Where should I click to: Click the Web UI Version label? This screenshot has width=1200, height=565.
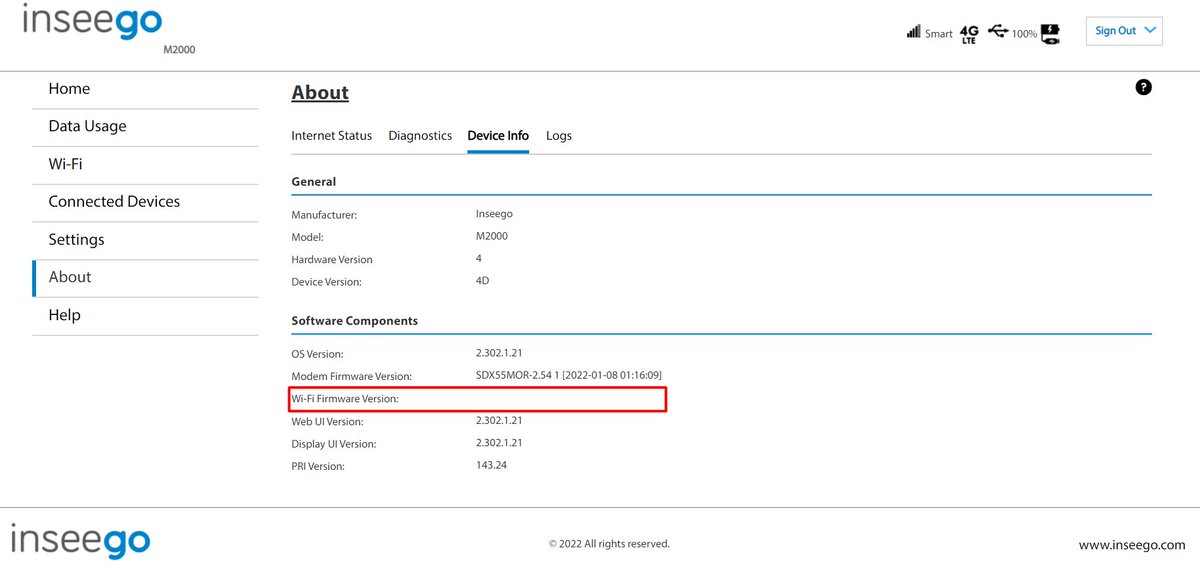click(327, 422)
